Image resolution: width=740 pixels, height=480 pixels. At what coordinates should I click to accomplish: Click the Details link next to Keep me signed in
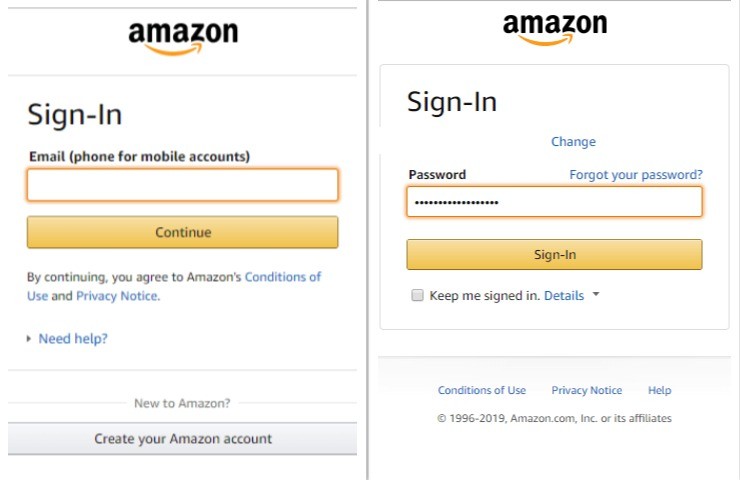click(x=564, y=295)
